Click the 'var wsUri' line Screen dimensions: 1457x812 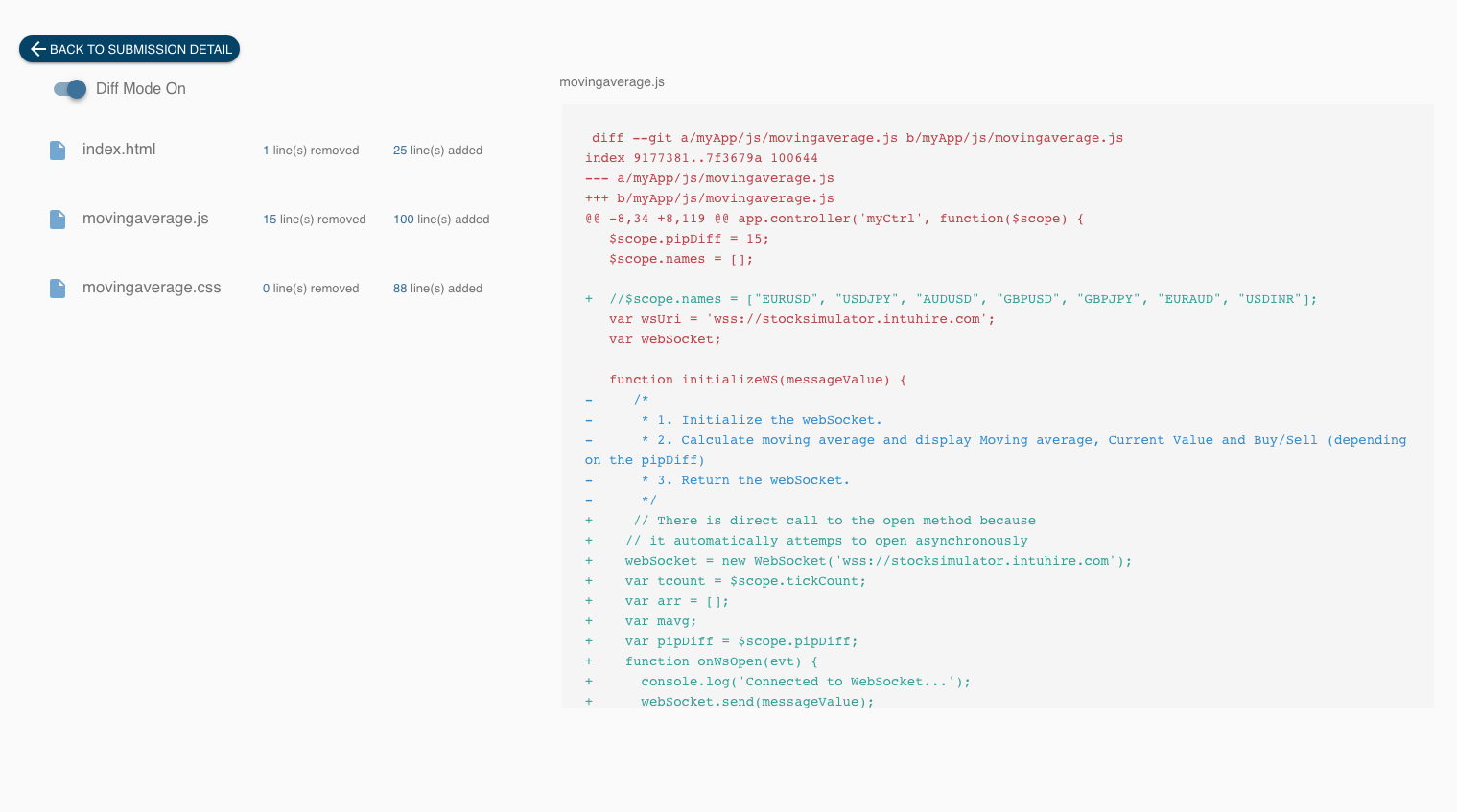tap(802, 319)
